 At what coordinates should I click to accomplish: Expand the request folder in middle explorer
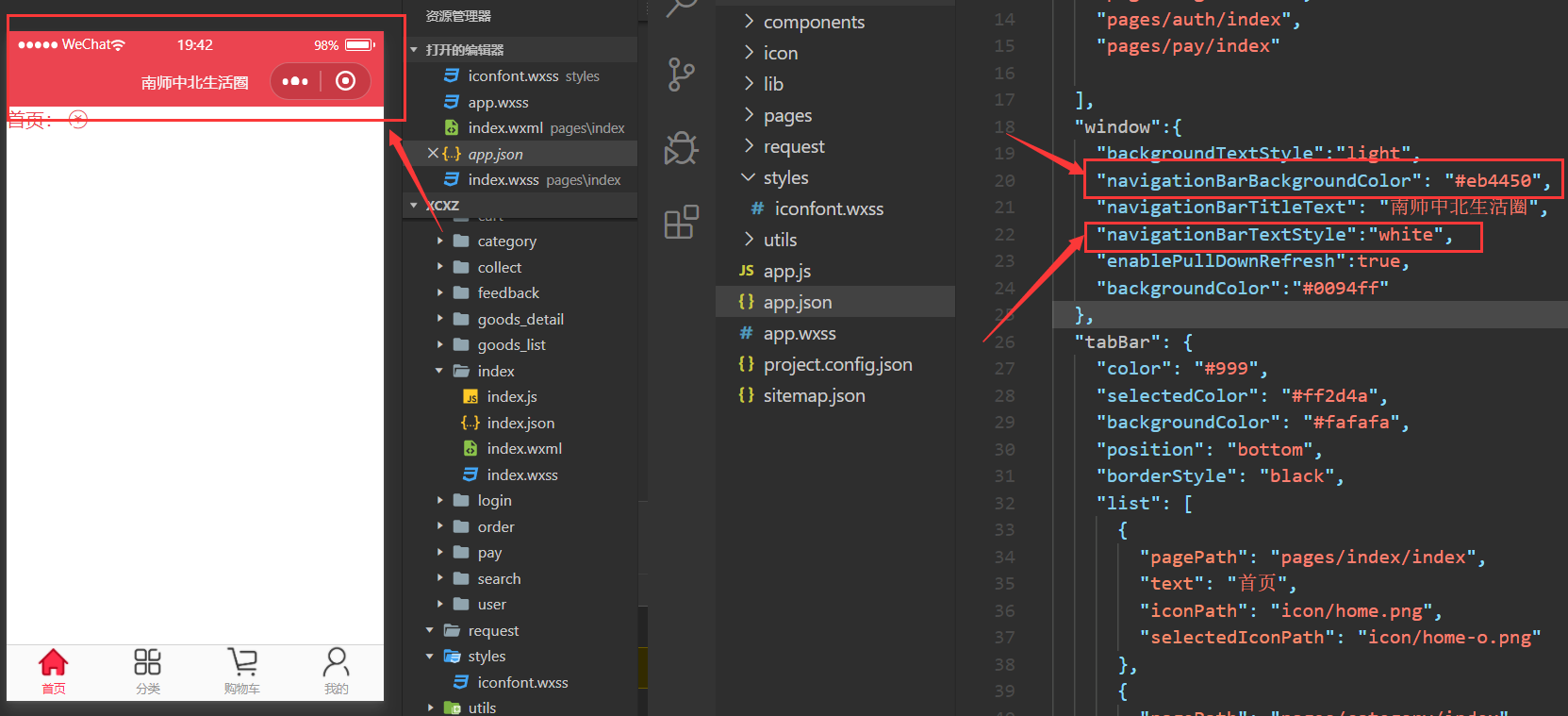749,145
